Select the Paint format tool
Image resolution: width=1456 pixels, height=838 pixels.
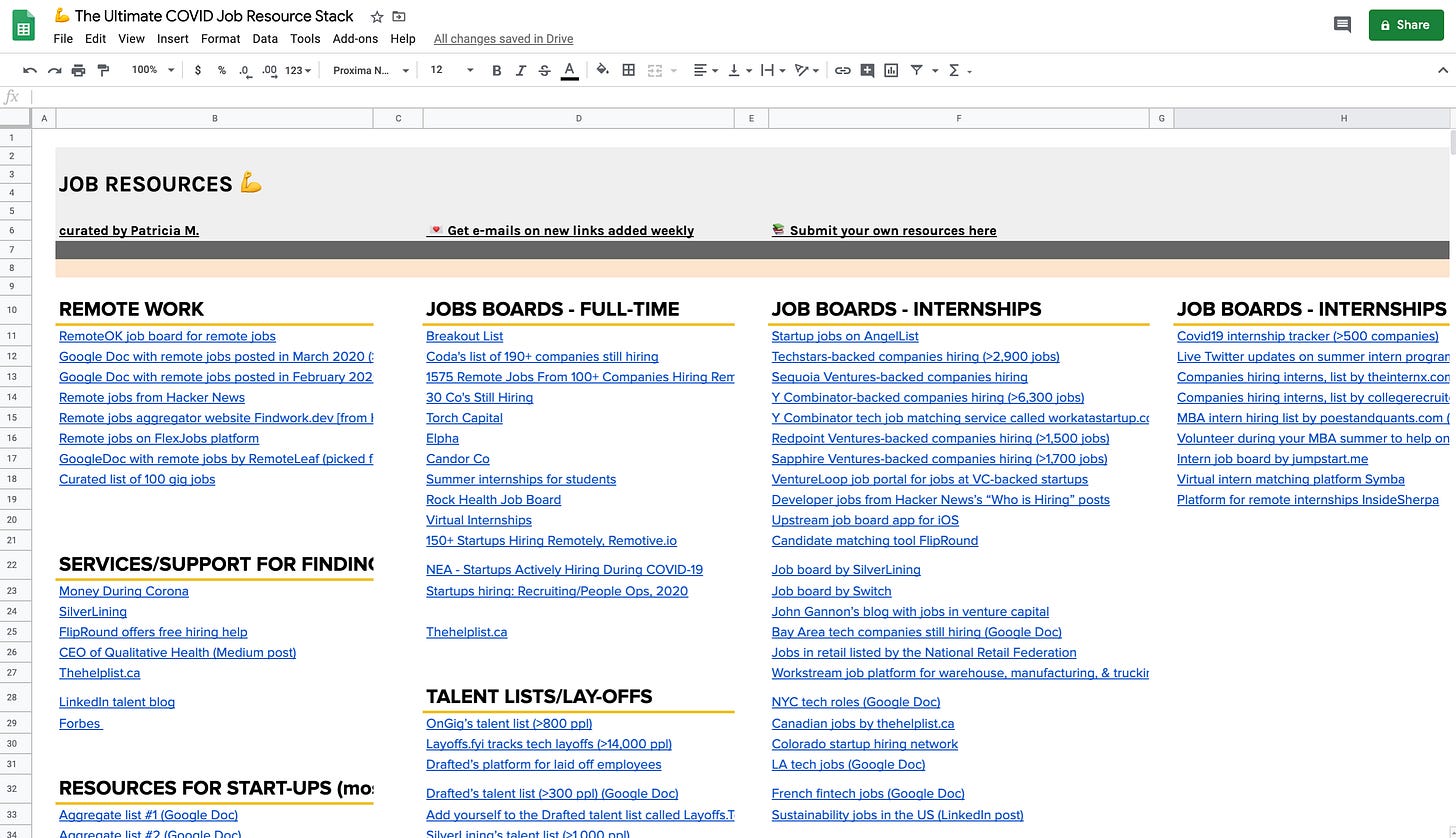[x=102, y=70]
